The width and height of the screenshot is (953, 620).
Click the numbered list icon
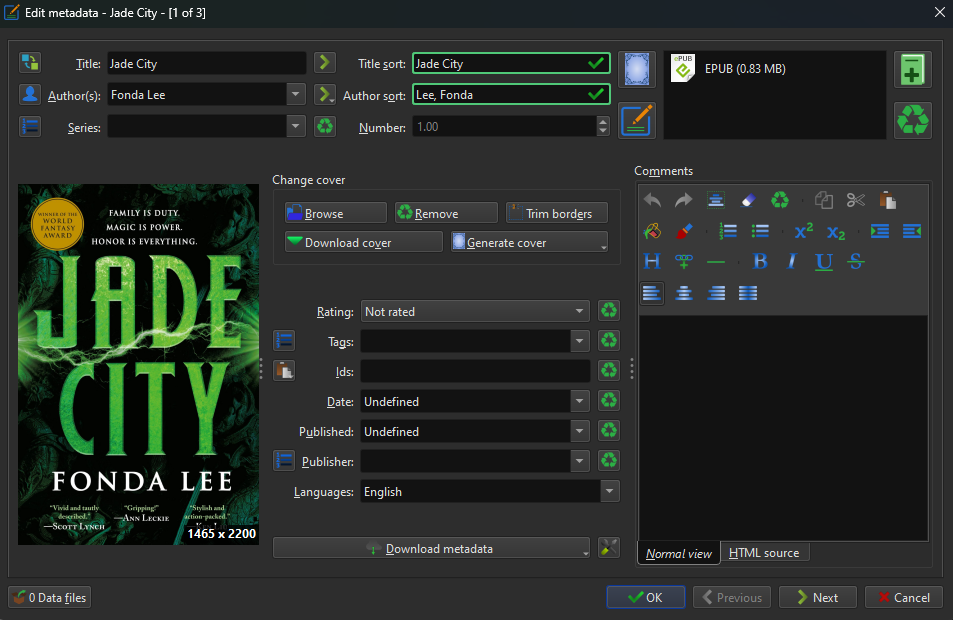(x=728, y=231)
